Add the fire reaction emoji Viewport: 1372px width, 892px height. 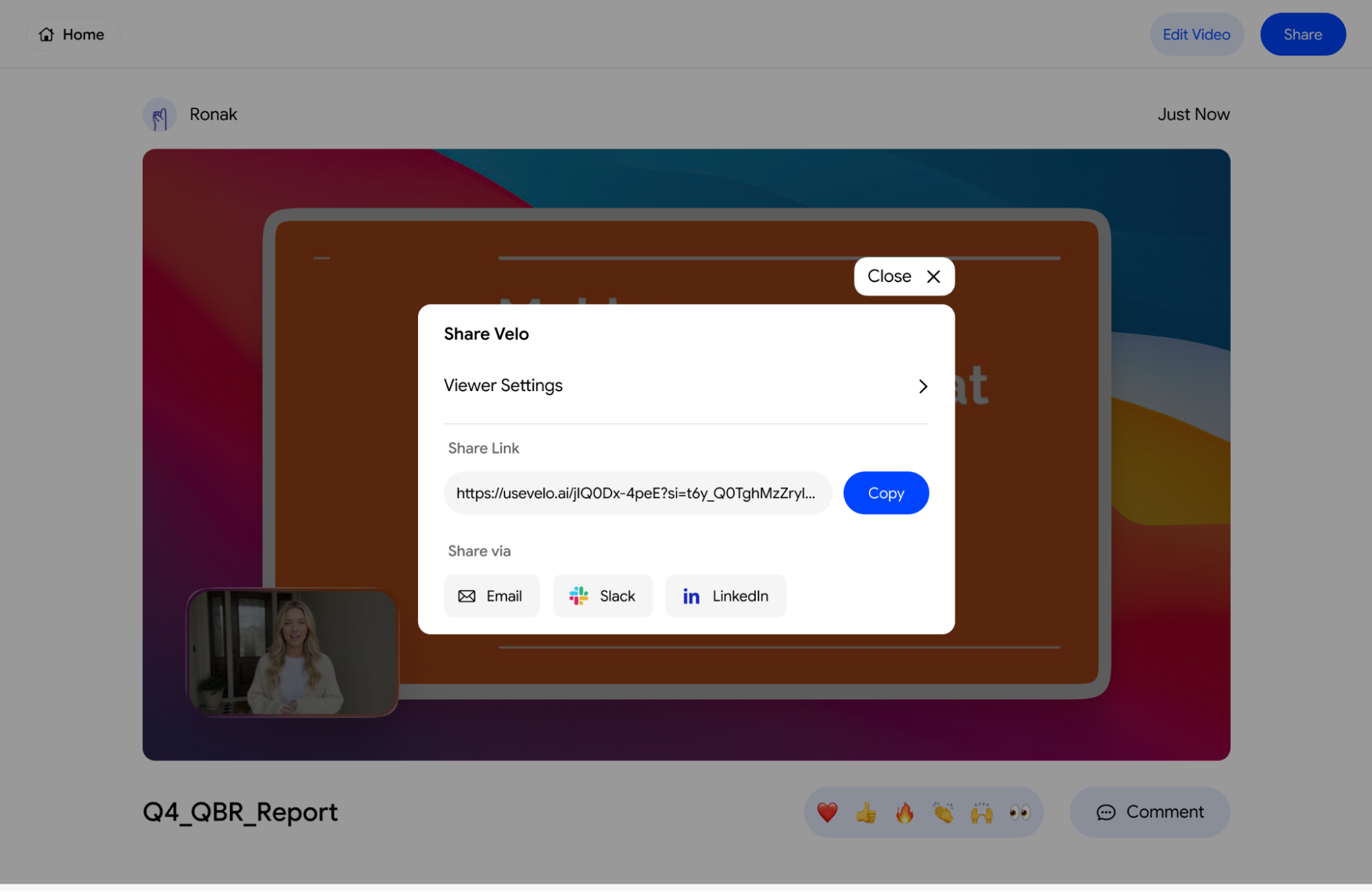(x=905, y=812)
